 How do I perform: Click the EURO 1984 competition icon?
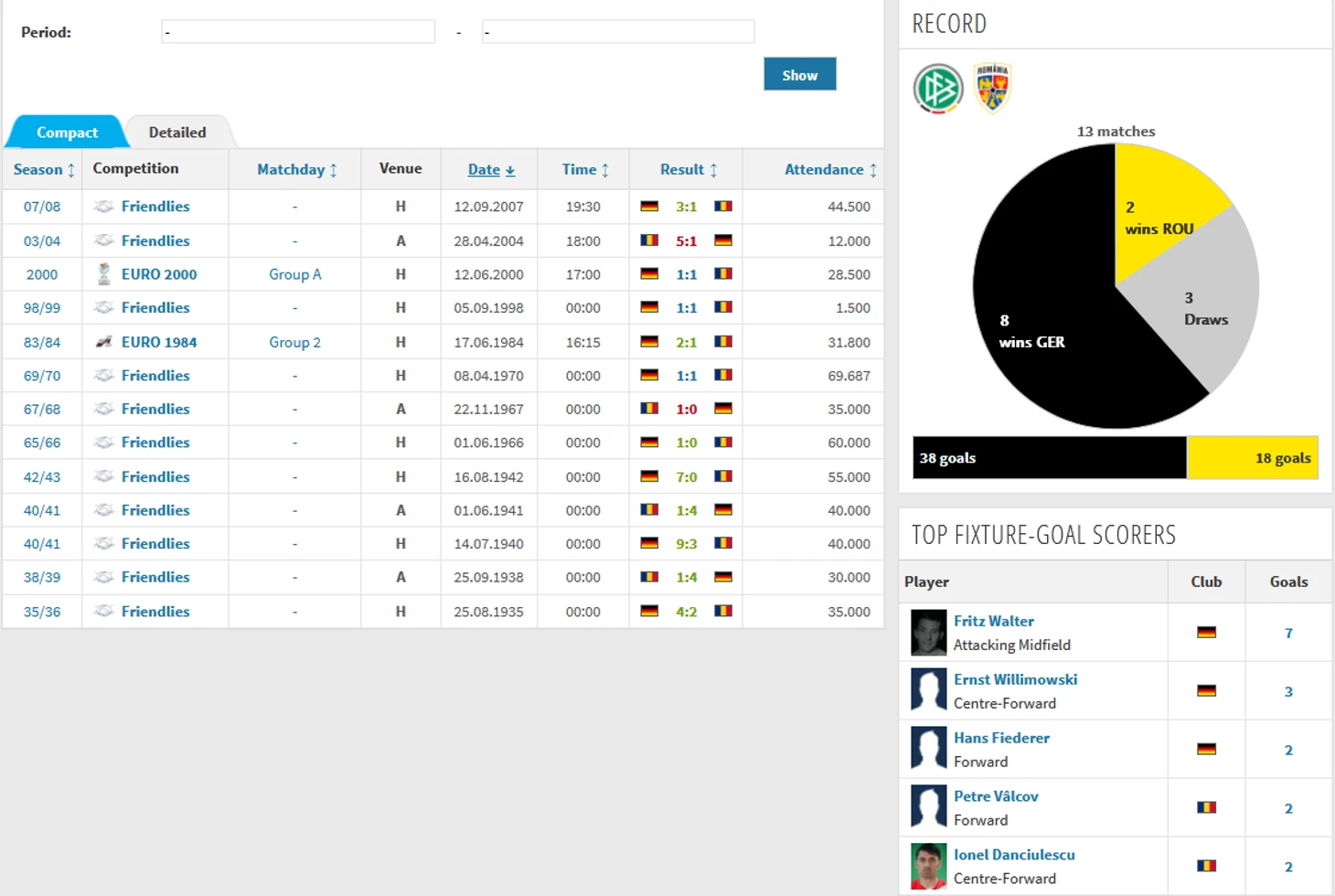click(104, 342)
